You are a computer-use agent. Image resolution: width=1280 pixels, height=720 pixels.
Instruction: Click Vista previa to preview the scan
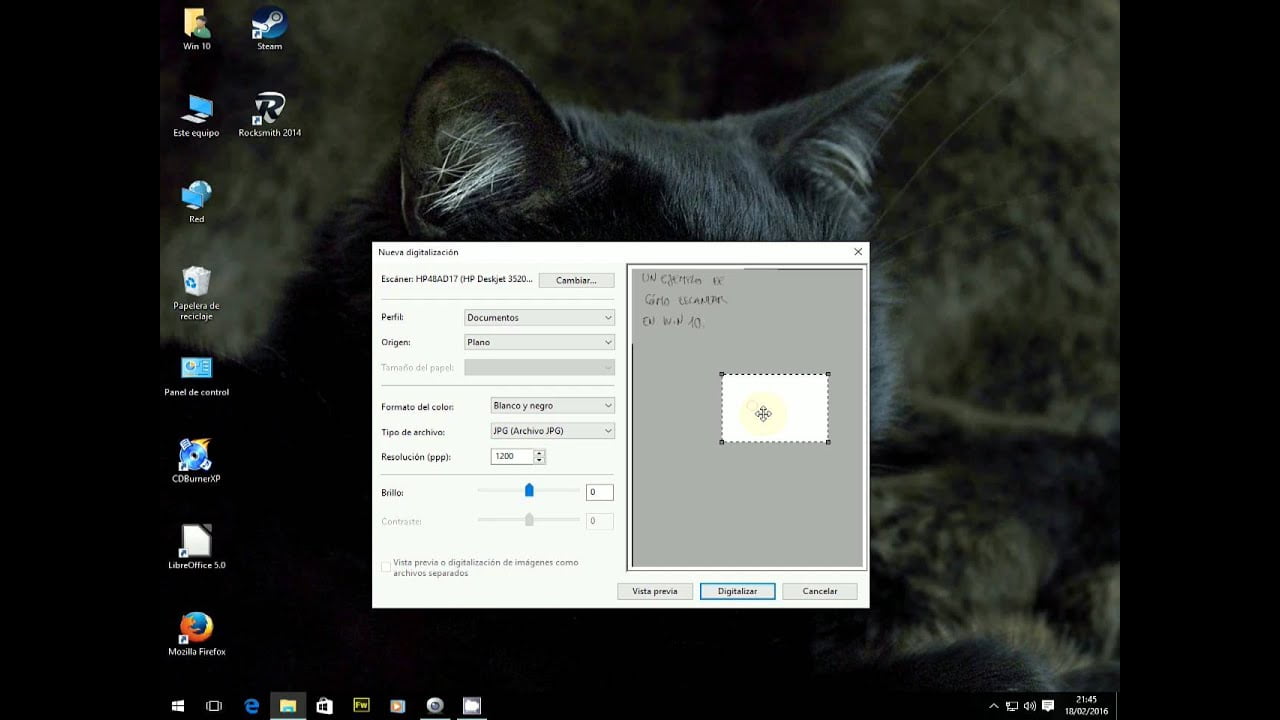[x=655, y=591]
